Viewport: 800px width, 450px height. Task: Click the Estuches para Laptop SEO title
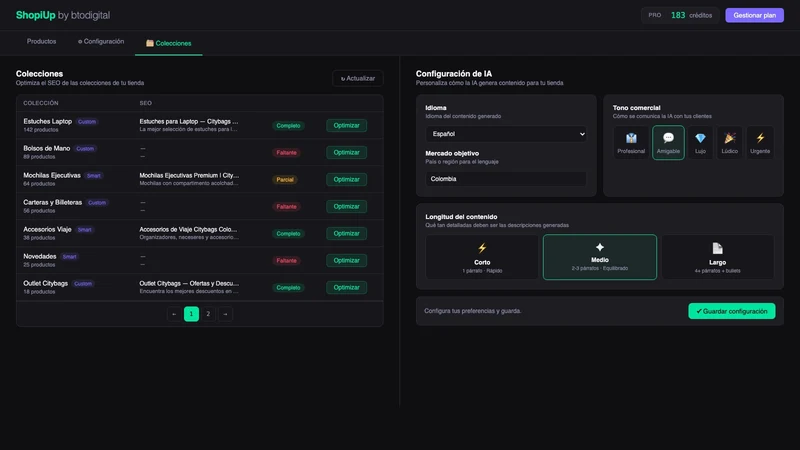[189, 121]
